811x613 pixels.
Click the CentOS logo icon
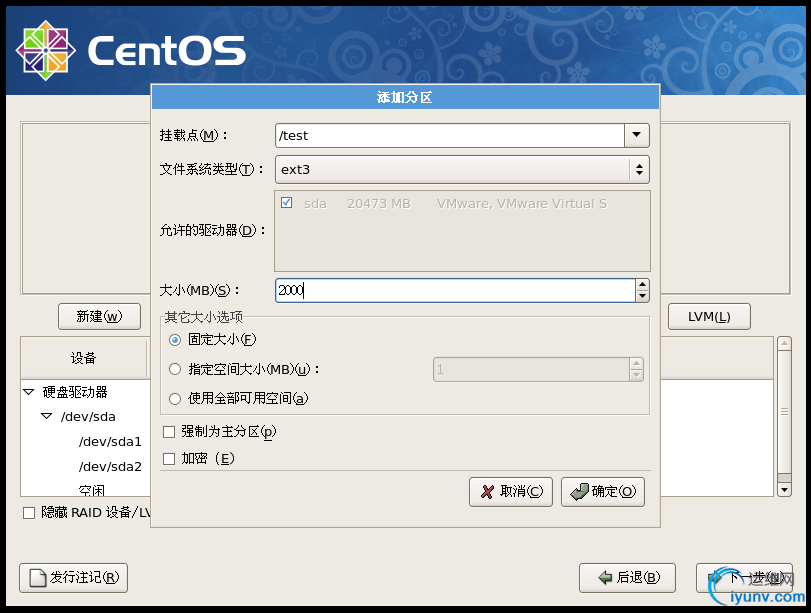pyautogui.click(x=46, y=51)
